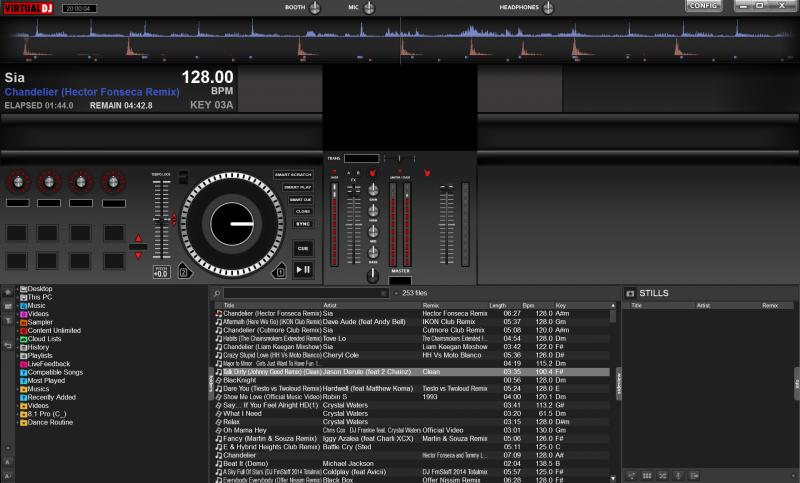
Task: Expand the Playlists folder node
Action: pyautogui.click(x=17, y=355)
